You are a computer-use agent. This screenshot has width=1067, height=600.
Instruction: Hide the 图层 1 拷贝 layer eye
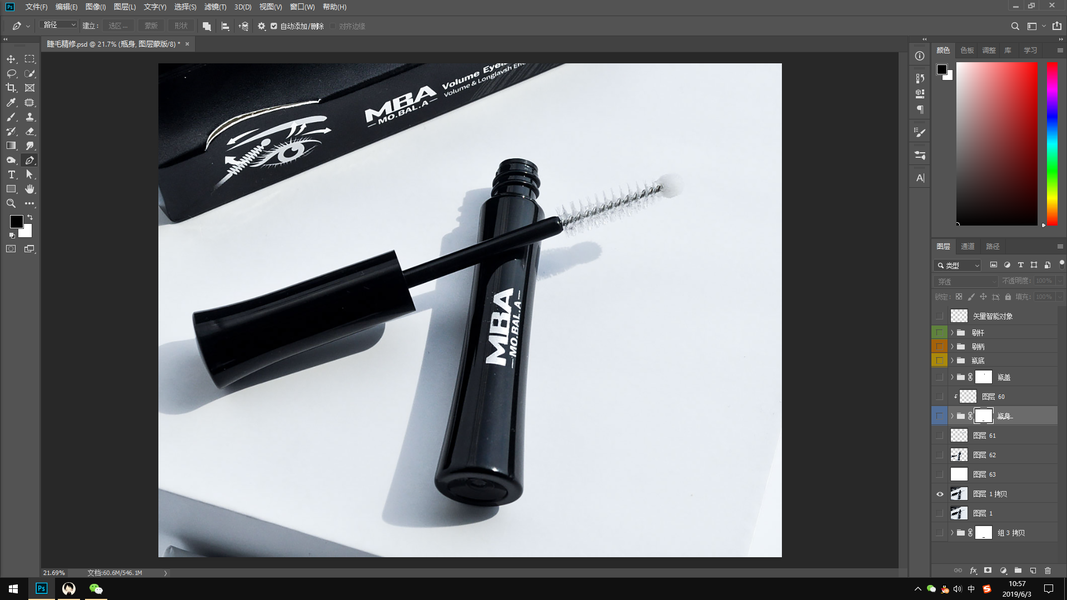[x=940, y=494]
